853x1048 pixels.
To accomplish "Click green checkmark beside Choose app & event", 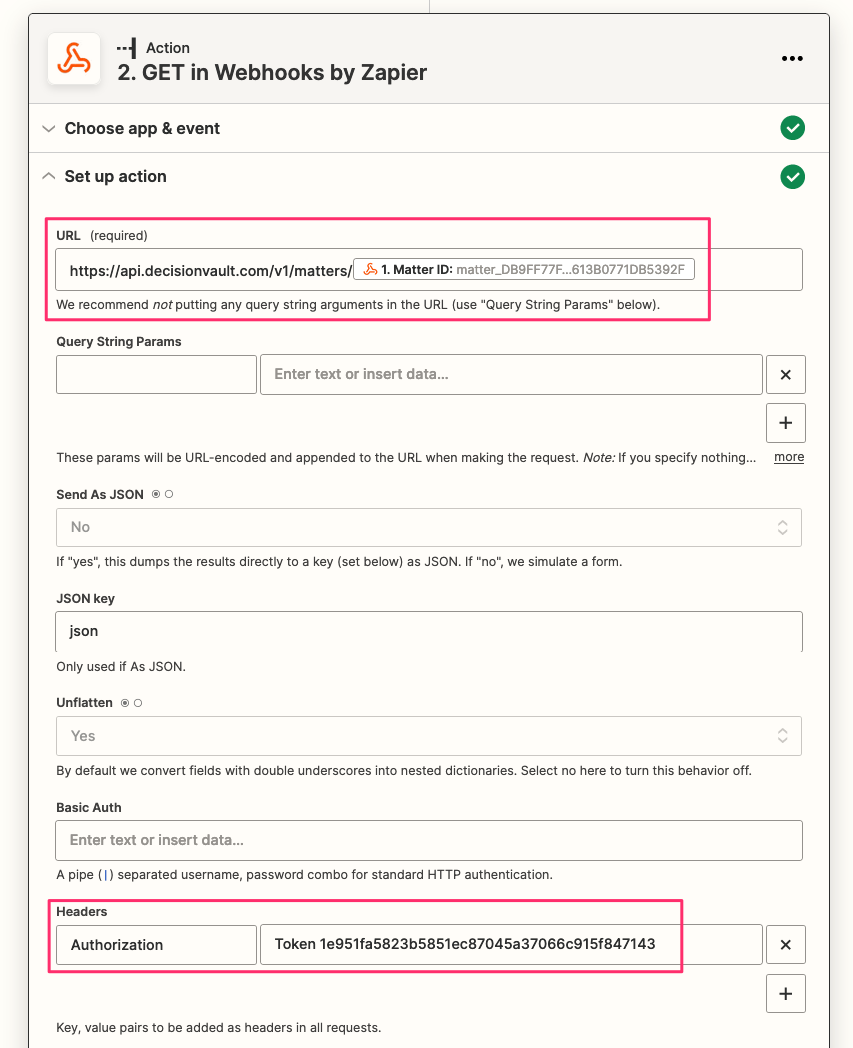I will [792, 128].
